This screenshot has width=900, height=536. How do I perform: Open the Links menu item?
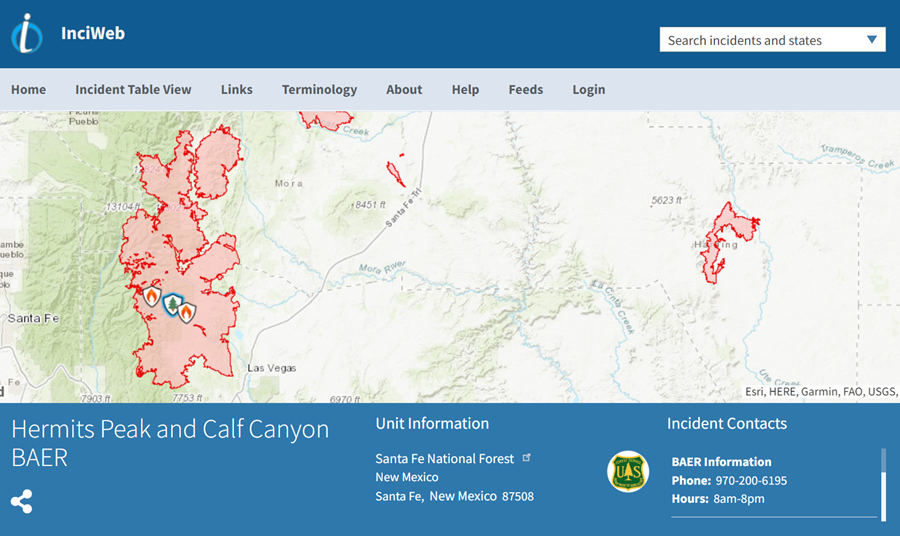[236, 89]
